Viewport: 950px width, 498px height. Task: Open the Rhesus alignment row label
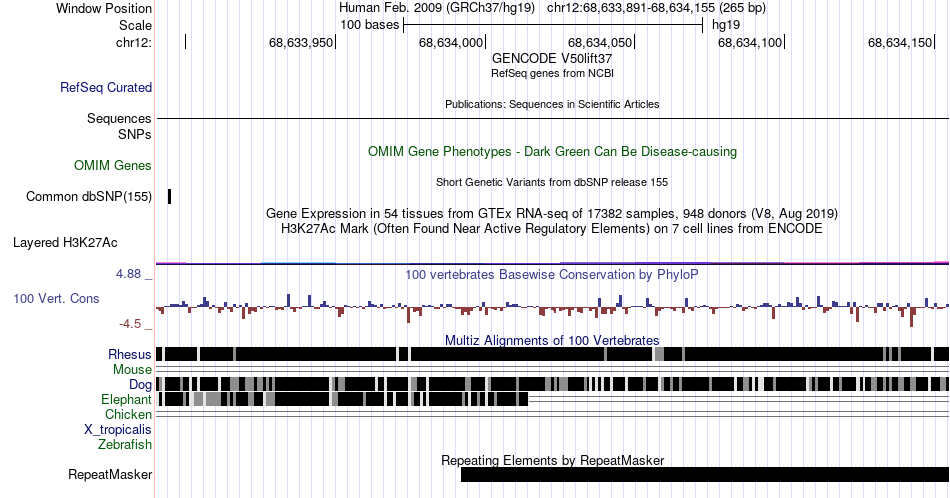[130, 354]
